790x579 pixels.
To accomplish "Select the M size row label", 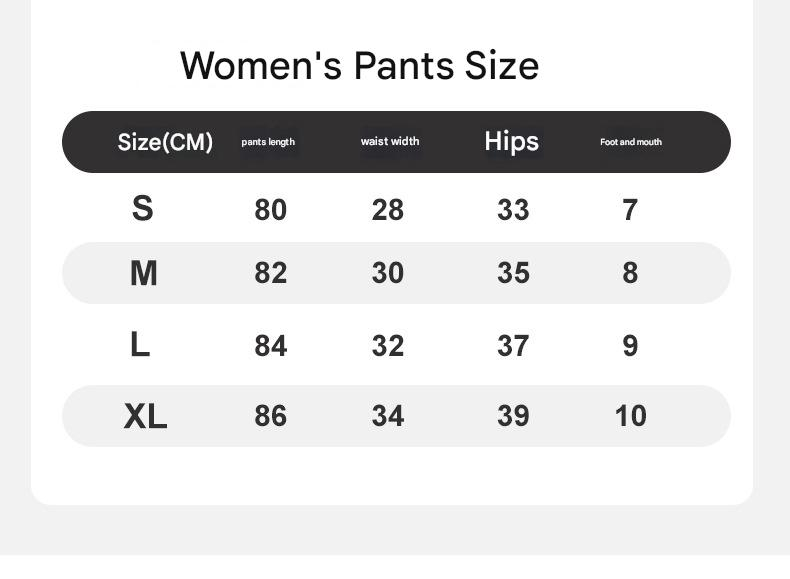I will coord(143,273).
